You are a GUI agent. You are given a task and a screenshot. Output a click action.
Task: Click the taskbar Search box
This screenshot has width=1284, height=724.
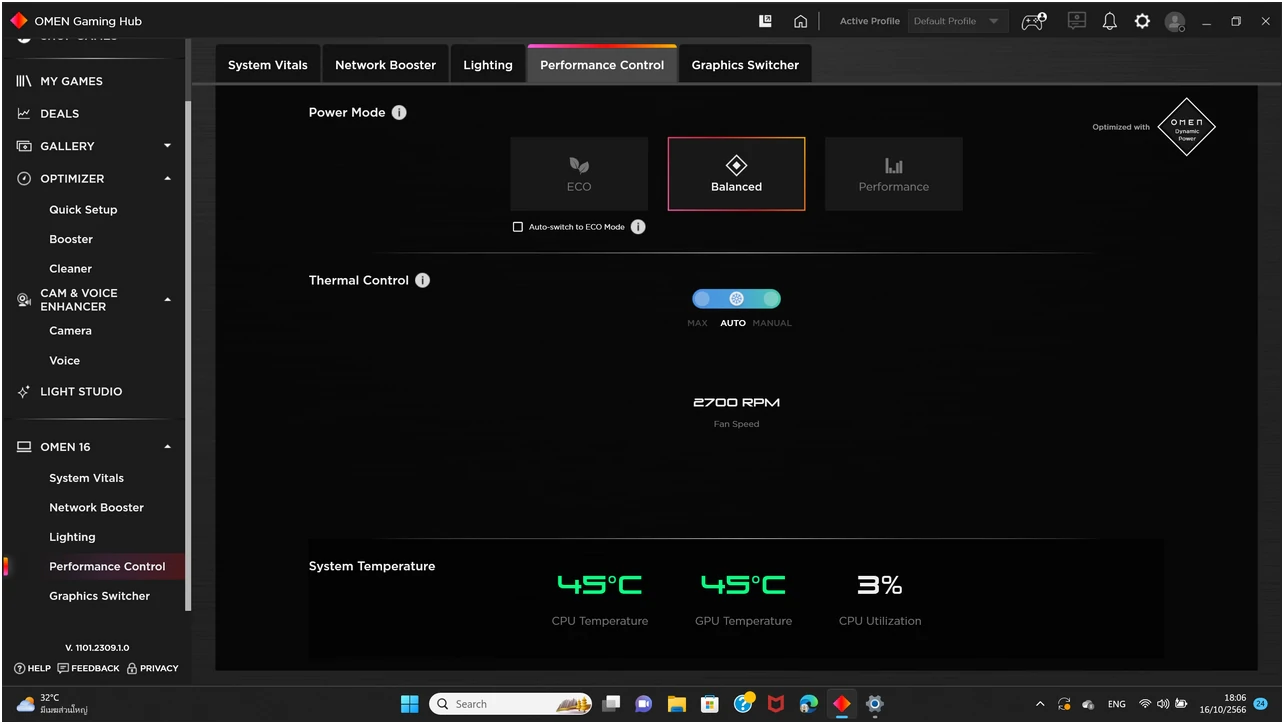[x=510, y=704]
